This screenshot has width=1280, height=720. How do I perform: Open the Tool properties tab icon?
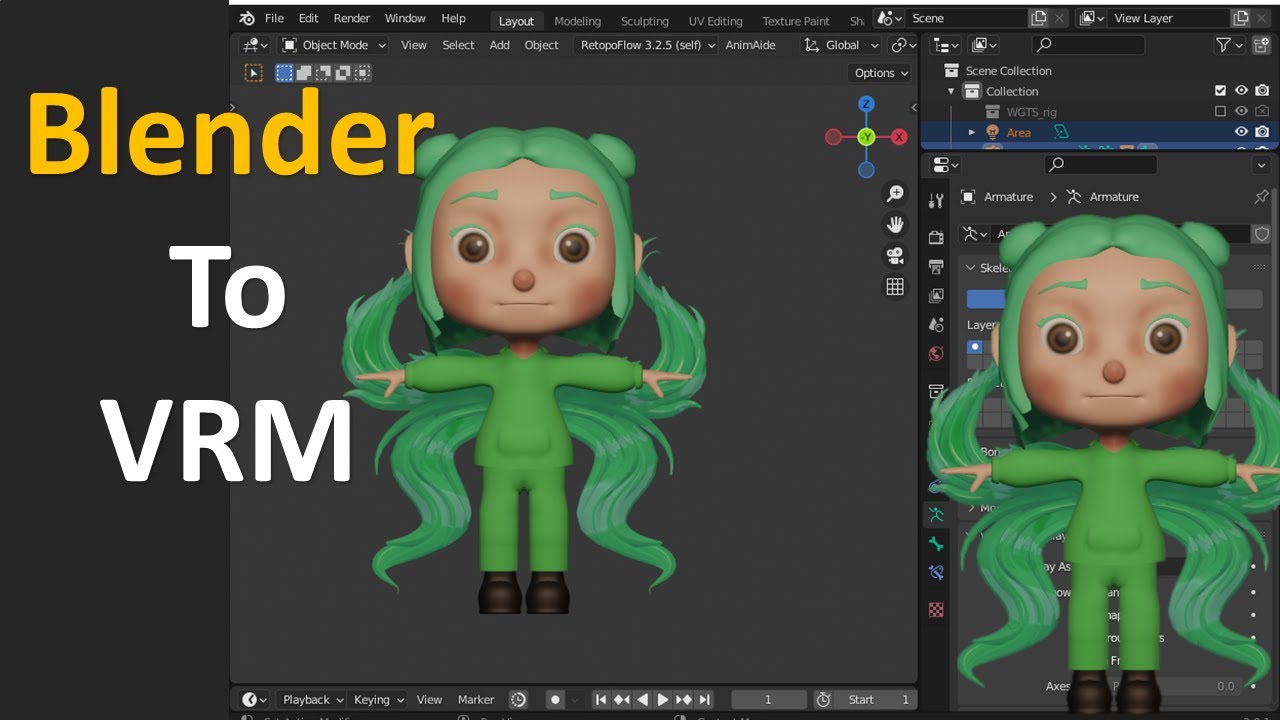coord(936,201)
